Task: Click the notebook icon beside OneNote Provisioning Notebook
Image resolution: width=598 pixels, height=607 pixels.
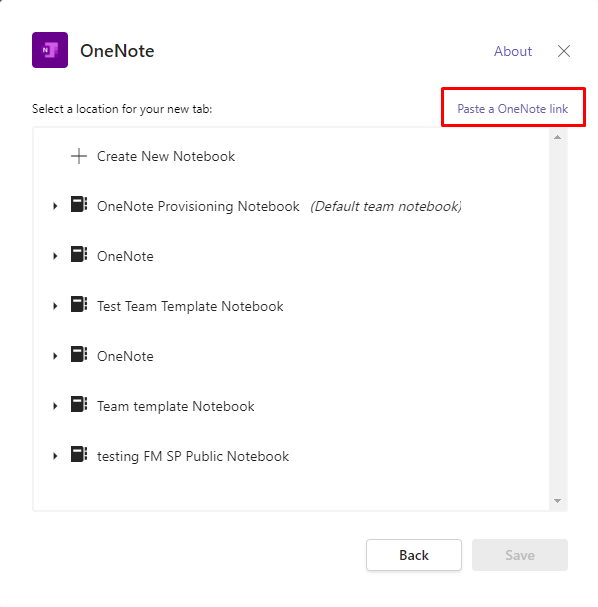Action: (x=79, y=204)
